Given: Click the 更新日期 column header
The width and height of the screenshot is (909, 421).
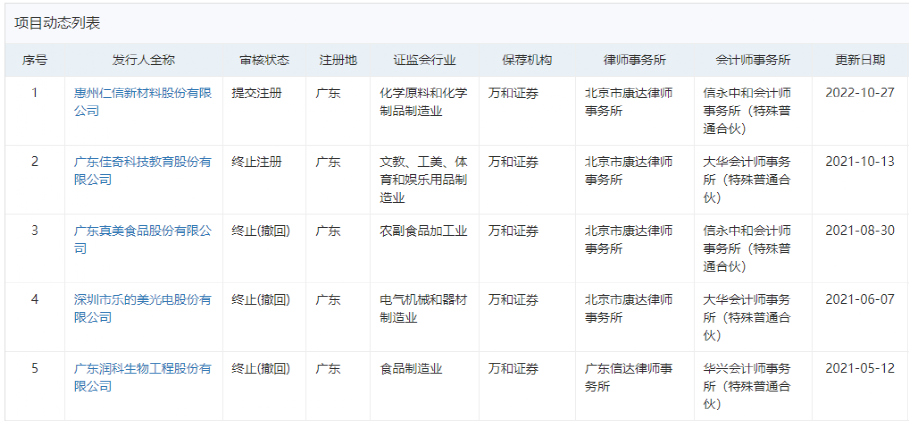Looking at the screenshot, I should pyautogui.click(x=860, y=60).
